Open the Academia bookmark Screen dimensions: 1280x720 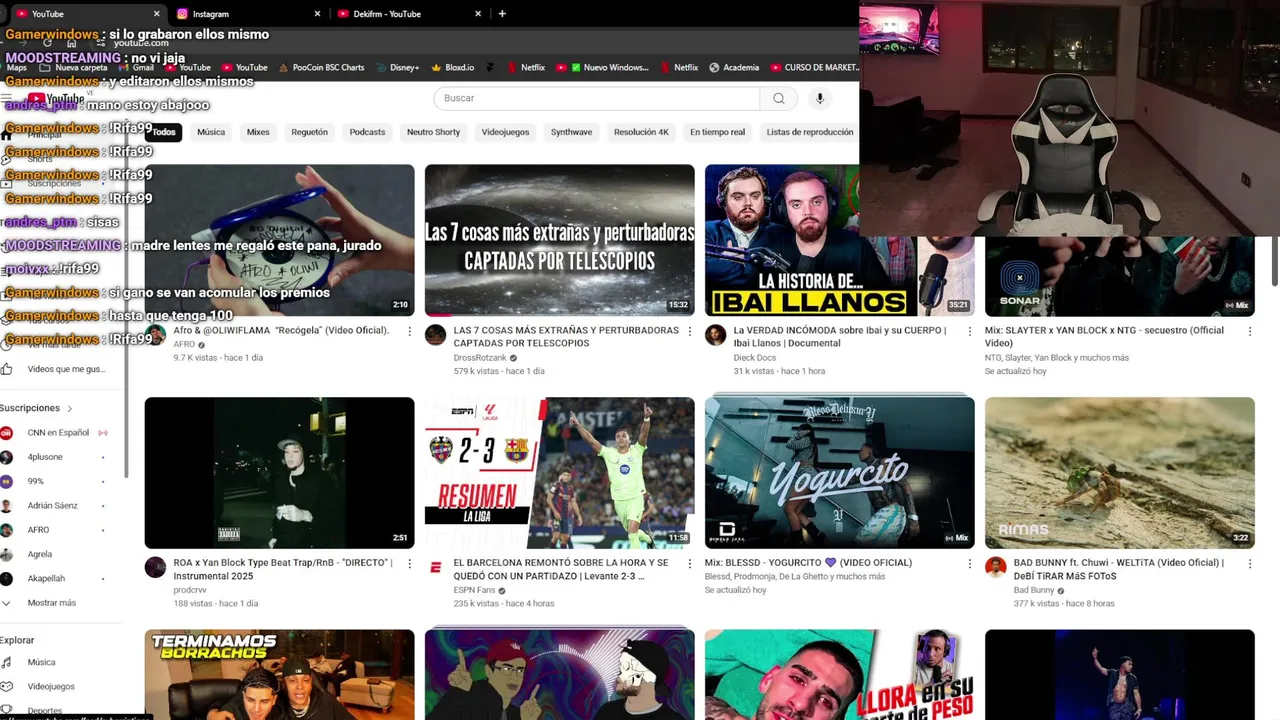pyautogui.click(x=734, y=68)
